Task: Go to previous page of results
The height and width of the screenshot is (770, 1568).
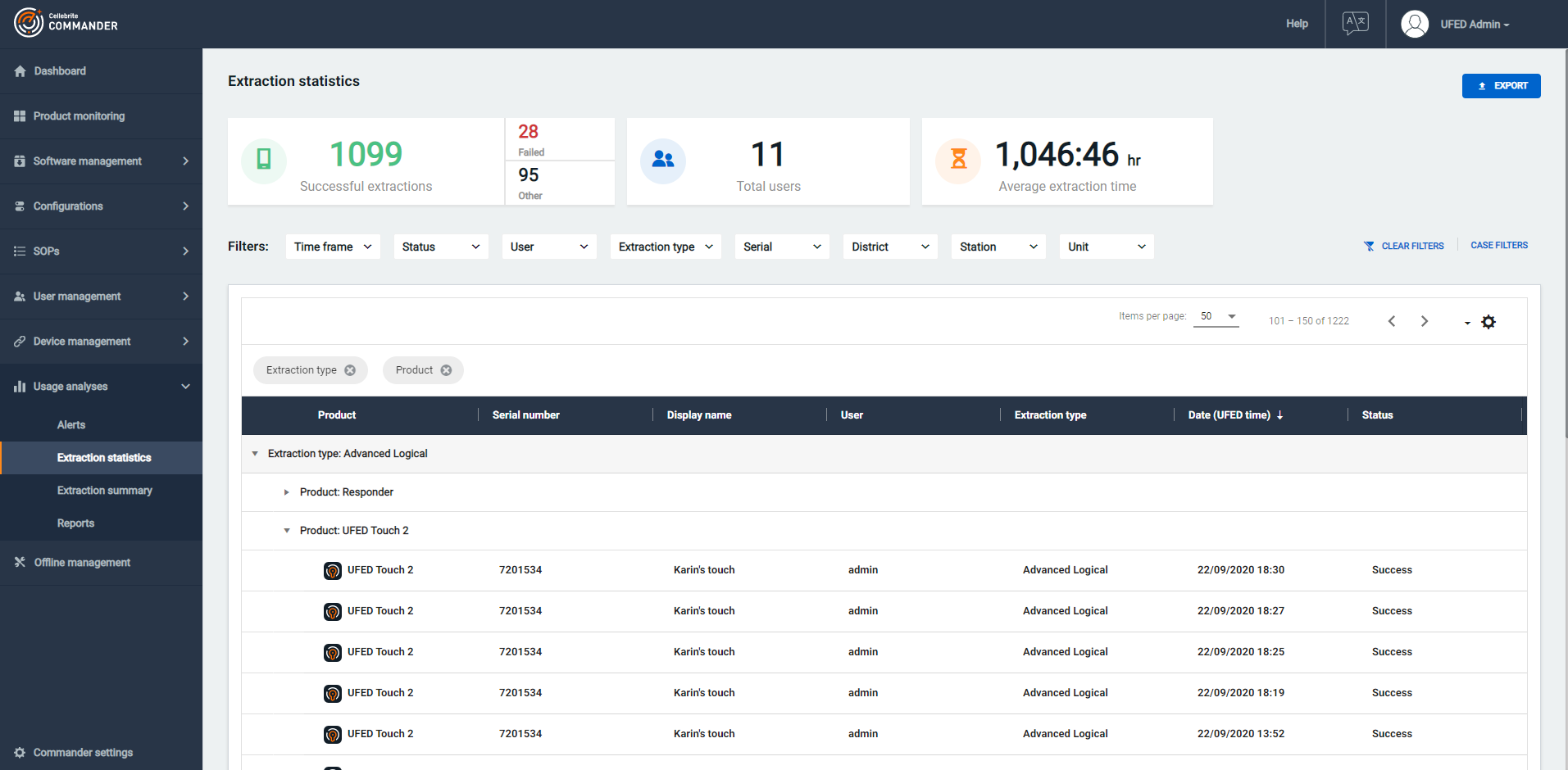Action: click(x=1391, y=321)
